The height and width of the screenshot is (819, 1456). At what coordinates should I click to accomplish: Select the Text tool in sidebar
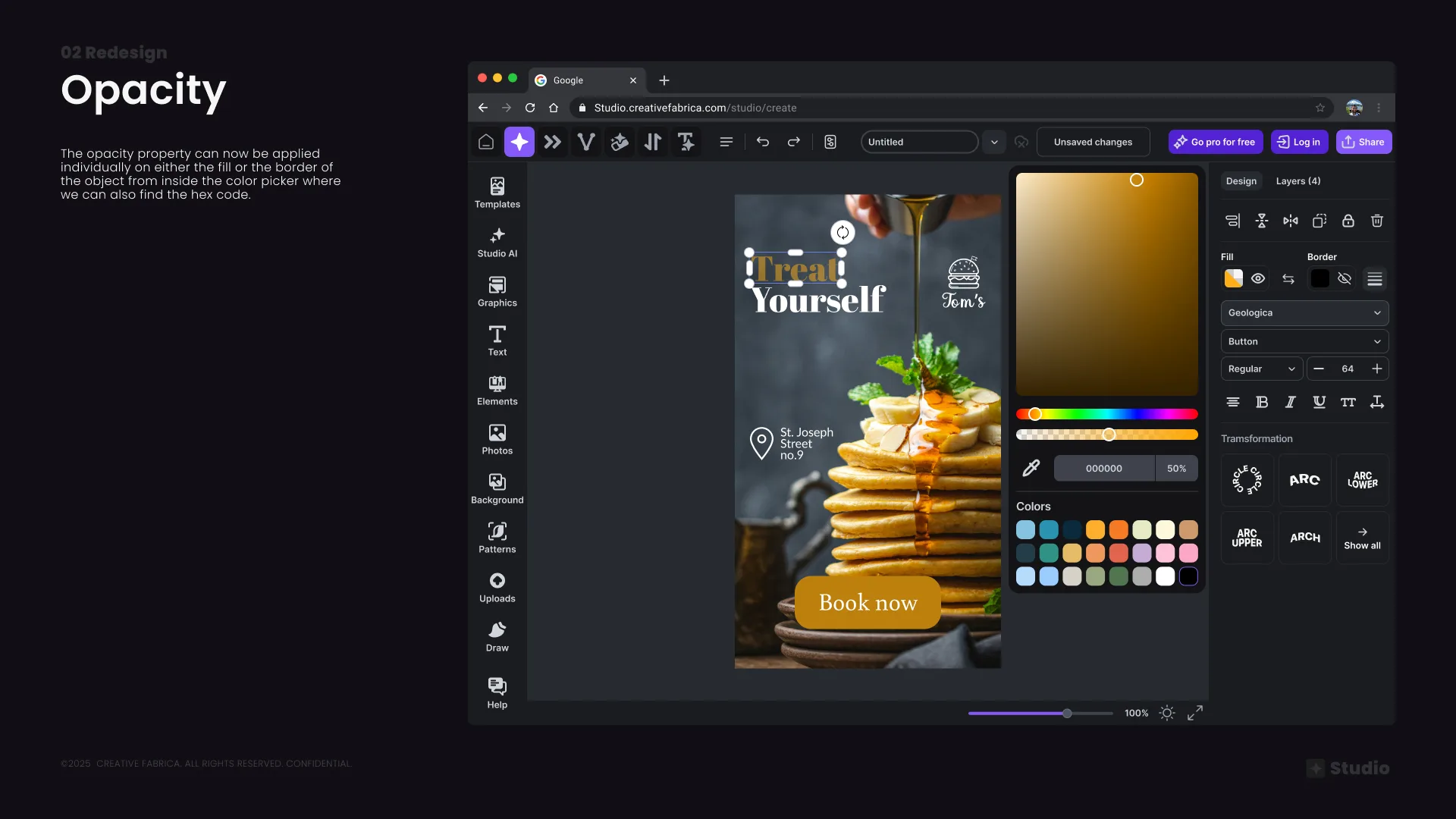[497, 340]
